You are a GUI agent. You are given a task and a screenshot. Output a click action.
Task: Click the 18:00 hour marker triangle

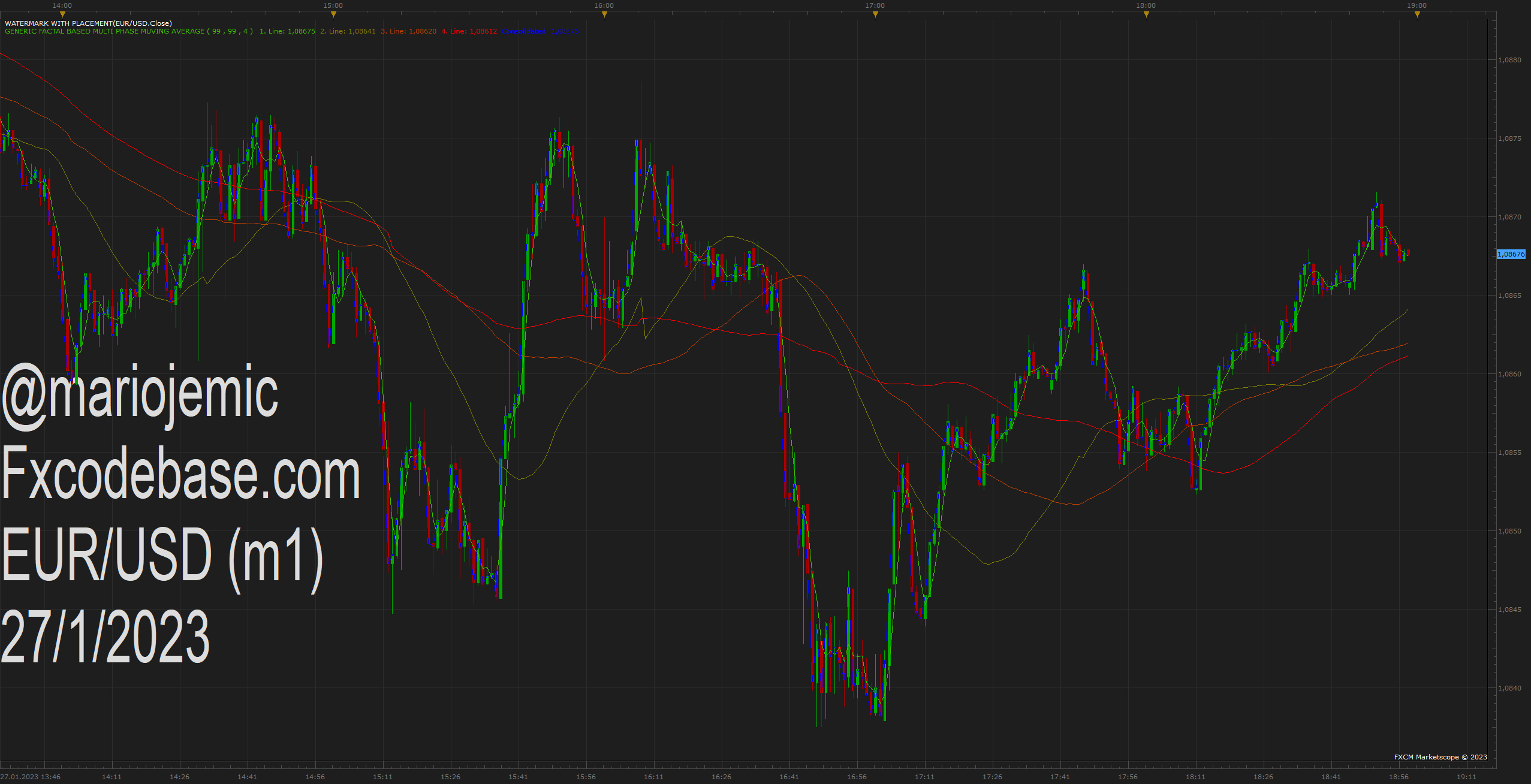(1146, 14)
